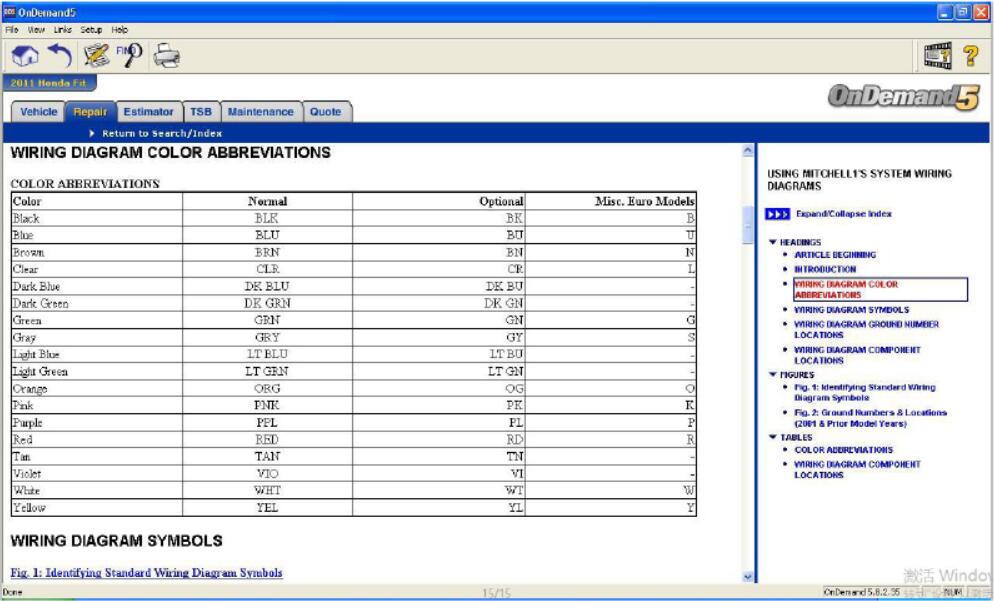Switch to the Vehicle tab
The width and height of the screenshot is (995, 601).
(x=38, y=112)
